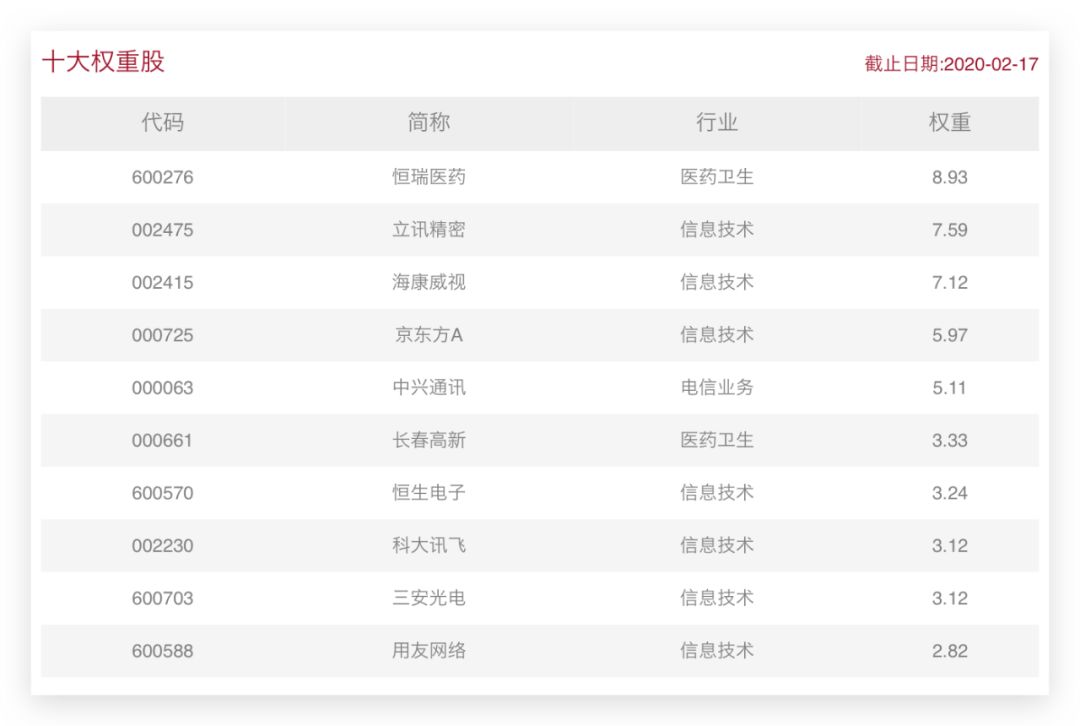The height and width of the screenshot is (726, 1080).
Task: Click weight value 3.24
Action: (x=950, y=493)
